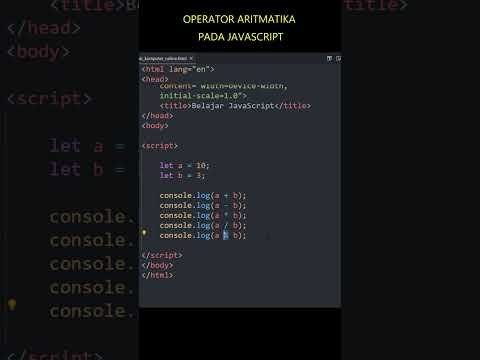This screenshot has width=480, height=360.
Task: Click the 'console.log(a % b);' line
Action: [x=203, y=236]
